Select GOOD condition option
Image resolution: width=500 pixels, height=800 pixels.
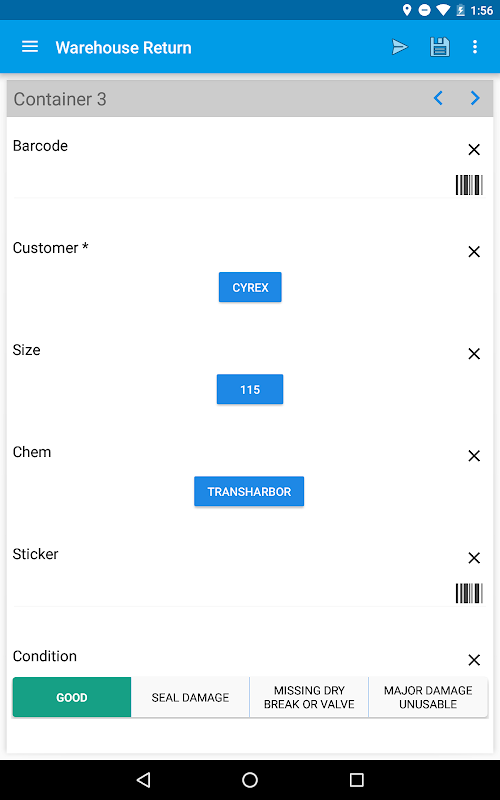coord(72,697)
